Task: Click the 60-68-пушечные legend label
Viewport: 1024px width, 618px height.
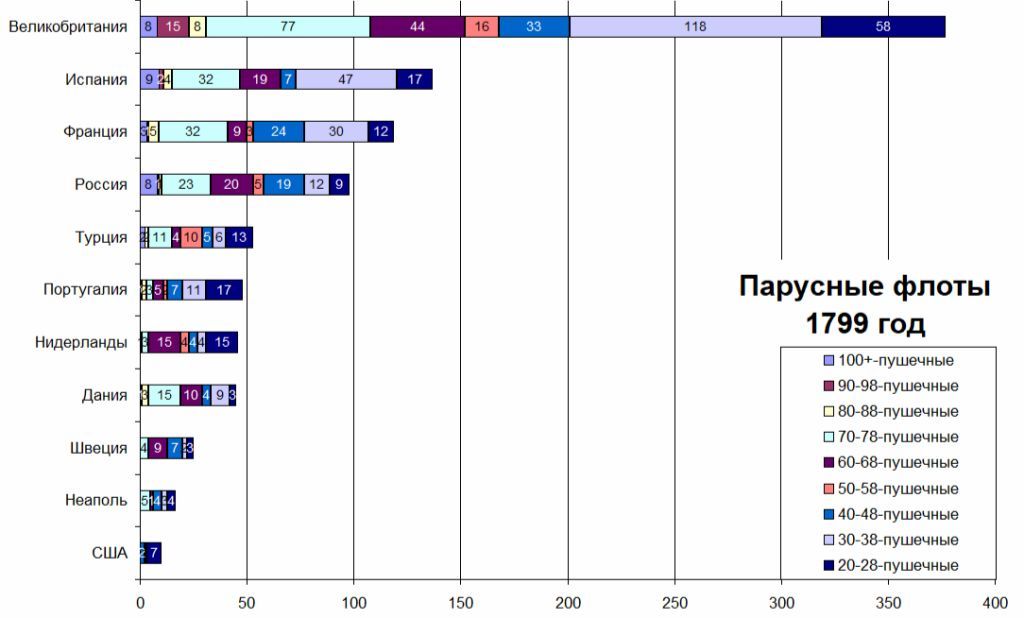Action: (896, 462)
